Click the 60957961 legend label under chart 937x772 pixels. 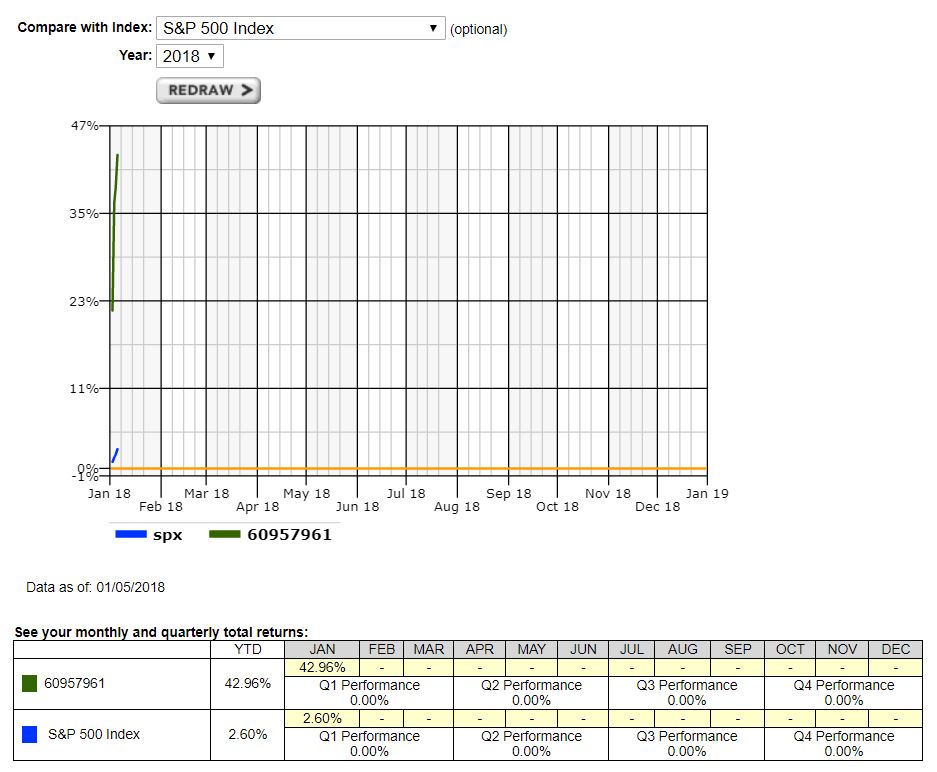coord(289,535)
